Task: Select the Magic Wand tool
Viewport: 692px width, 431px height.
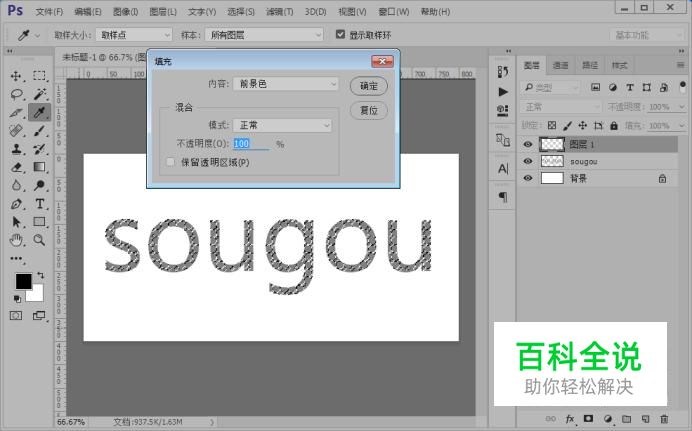Action: 40,94
